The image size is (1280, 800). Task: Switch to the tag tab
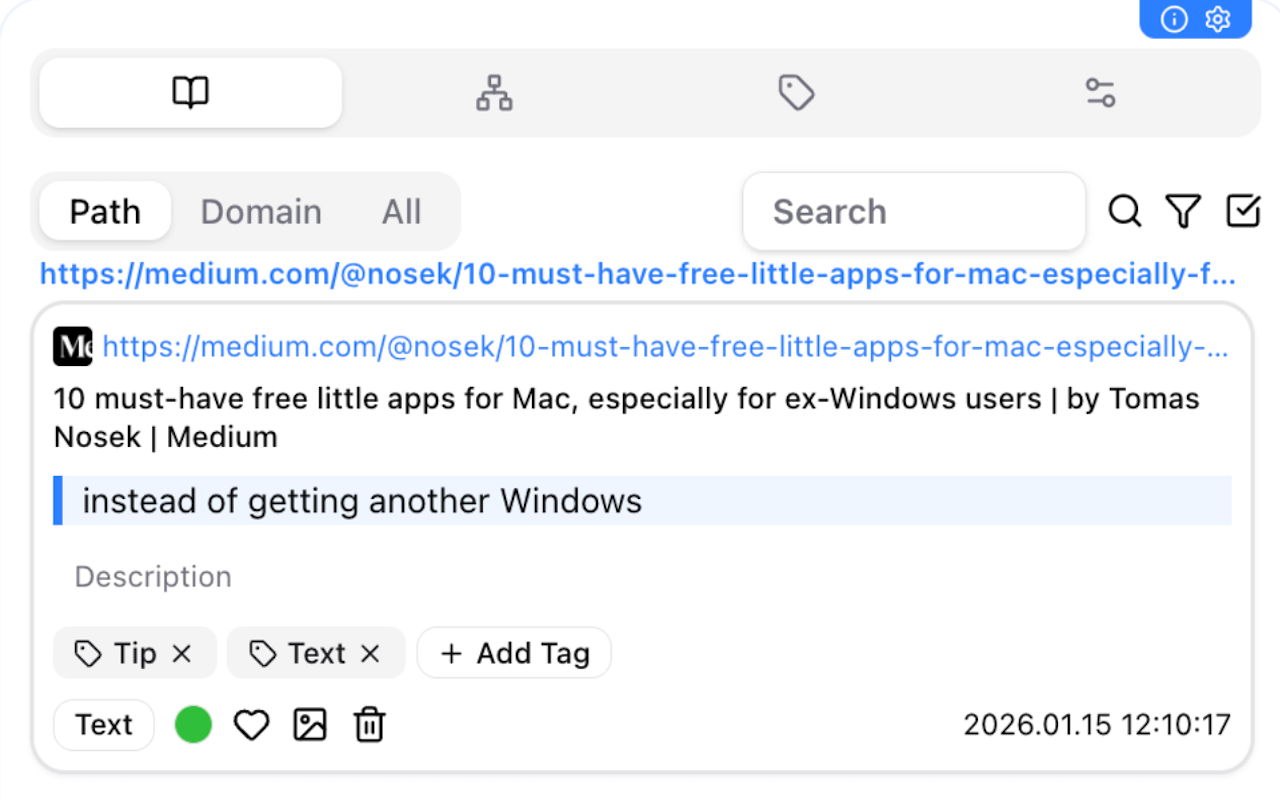(796, 93)
